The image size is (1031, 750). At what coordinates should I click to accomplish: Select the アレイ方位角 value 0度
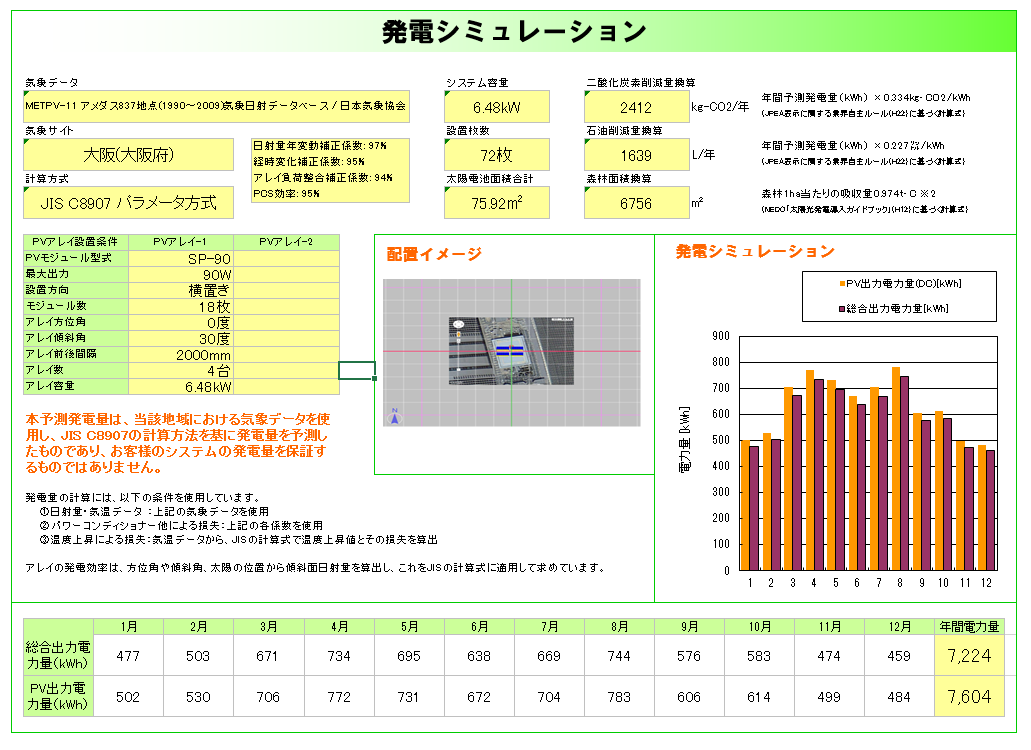coord(181,322)
